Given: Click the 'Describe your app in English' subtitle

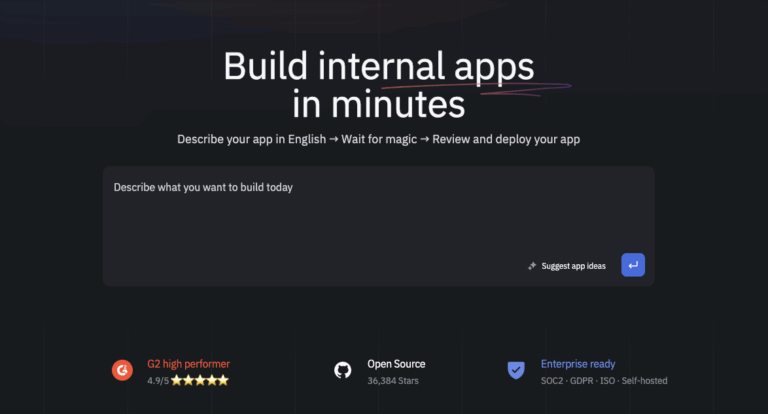Looking at the screenshot, I should [x=251, y=139].
